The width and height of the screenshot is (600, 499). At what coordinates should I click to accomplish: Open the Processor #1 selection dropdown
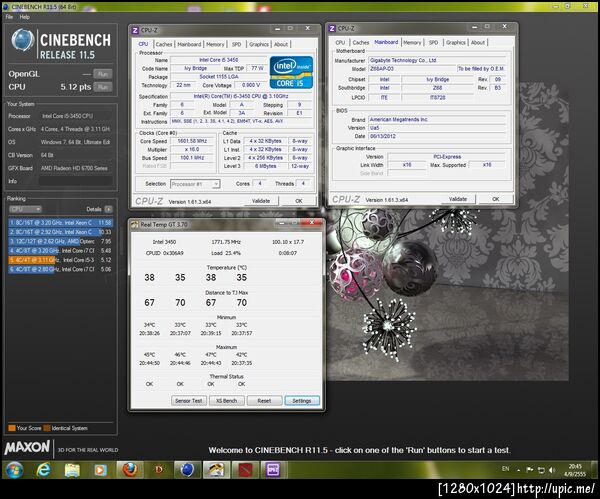pos(195,184)
